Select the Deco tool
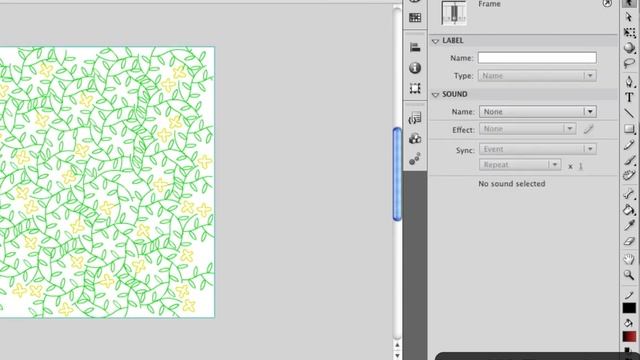Screen dimensions: 640x360 coord(629,176)
